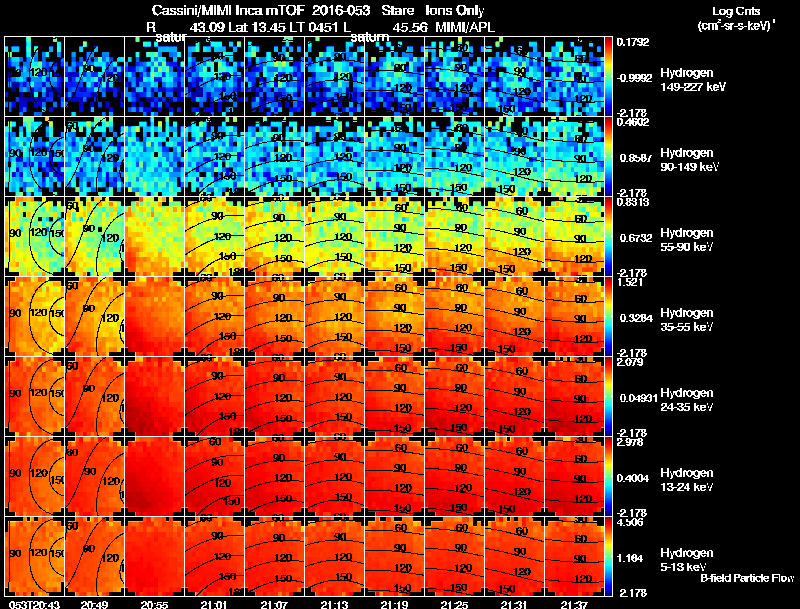Click the colorbar maximum value '4.506'
Screen dimensions: 800x609
pyautogui.click(x=630, y=522)
